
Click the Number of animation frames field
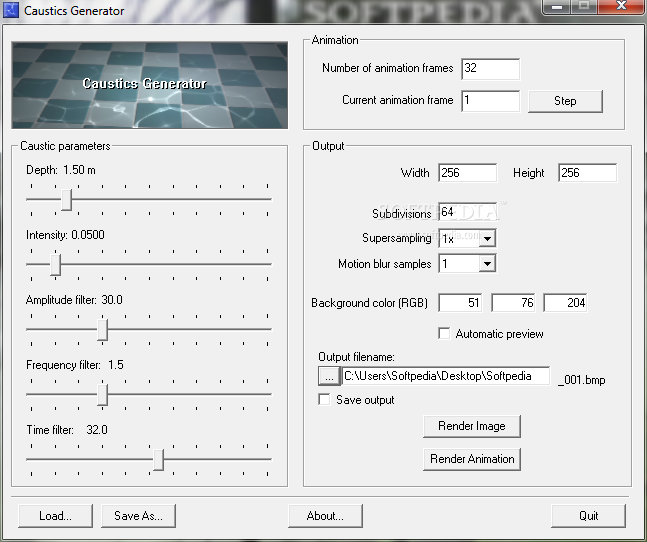pos(491,69)
